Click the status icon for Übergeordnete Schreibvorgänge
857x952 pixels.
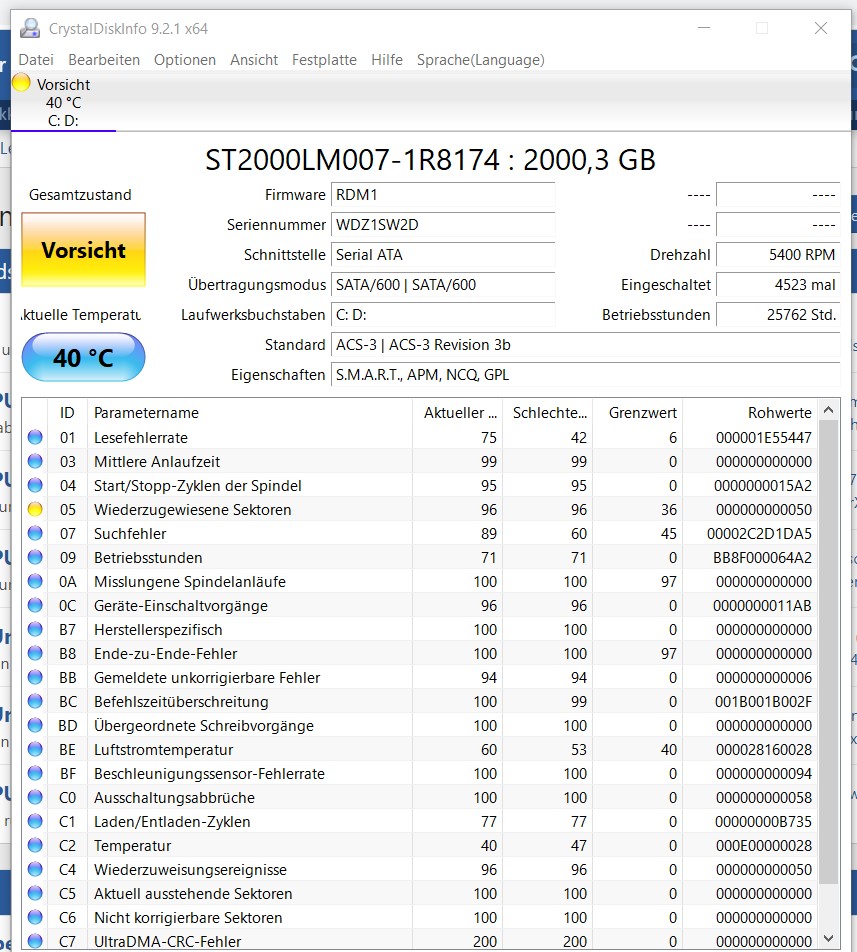click(35, 725)
